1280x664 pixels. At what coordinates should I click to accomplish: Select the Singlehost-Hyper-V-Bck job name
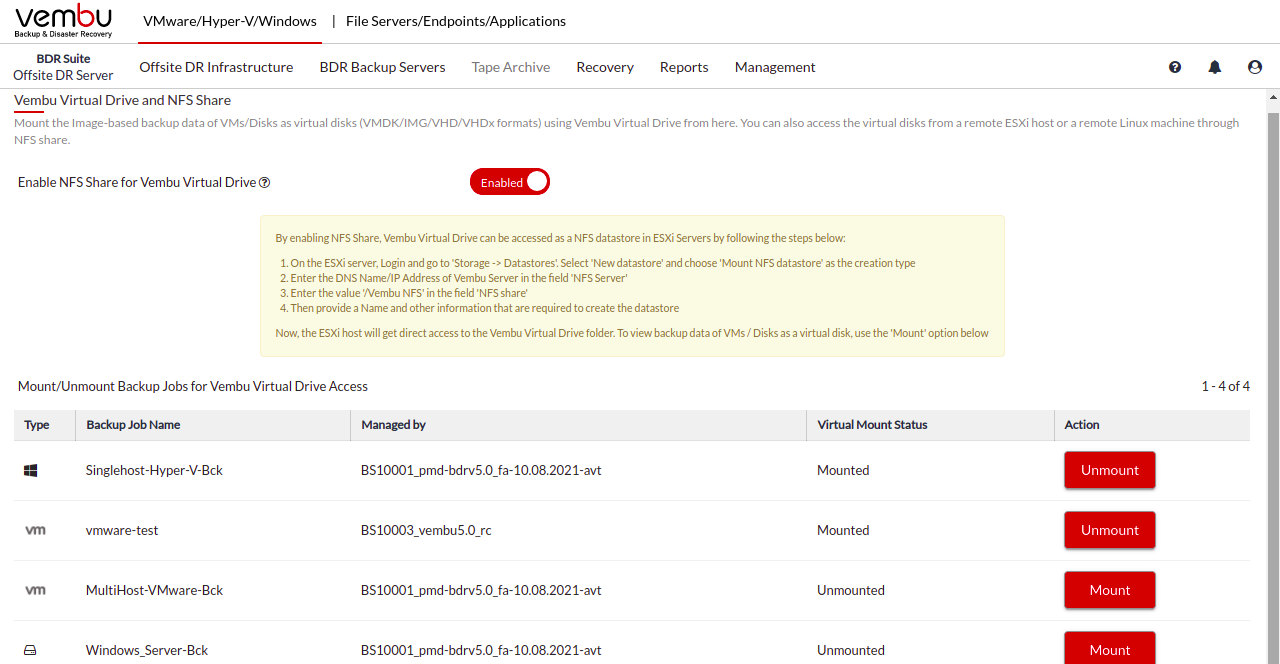click(x=154, y=470)
